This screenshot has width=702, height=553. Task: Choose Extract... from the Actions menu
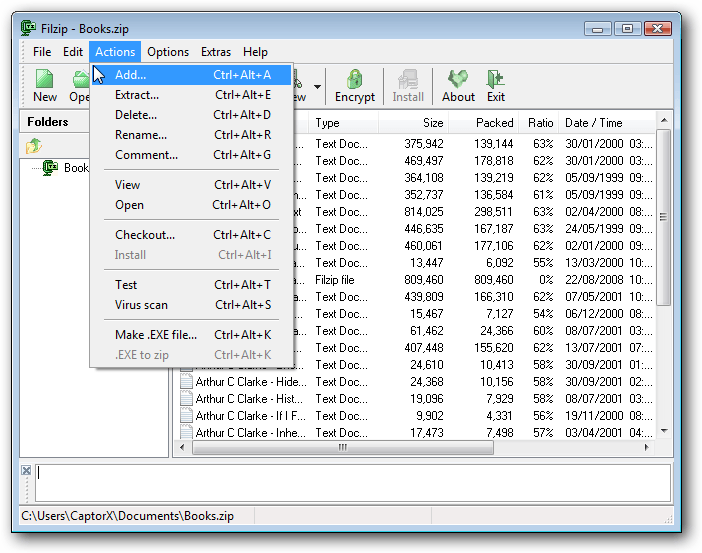point(192,95)
